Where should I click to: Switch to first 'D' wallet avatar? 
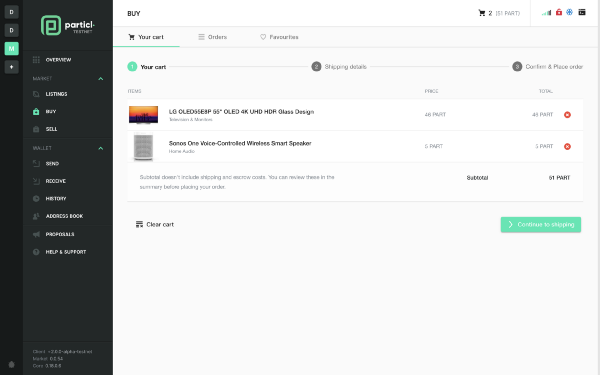11,12
